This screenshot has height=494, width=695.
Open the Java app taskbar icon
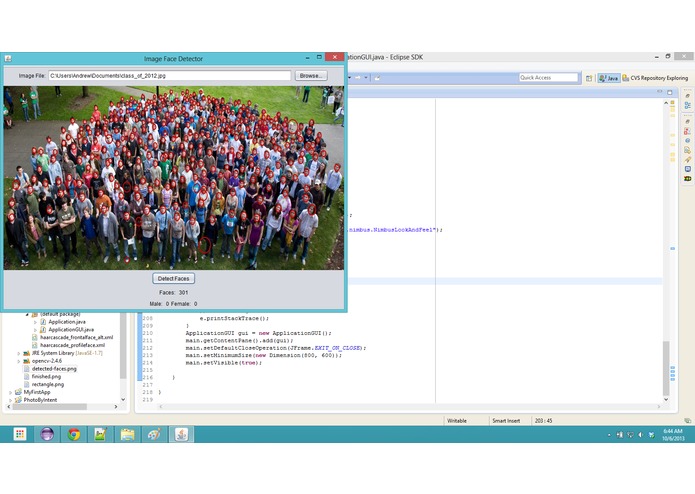[x=181, y=435]
